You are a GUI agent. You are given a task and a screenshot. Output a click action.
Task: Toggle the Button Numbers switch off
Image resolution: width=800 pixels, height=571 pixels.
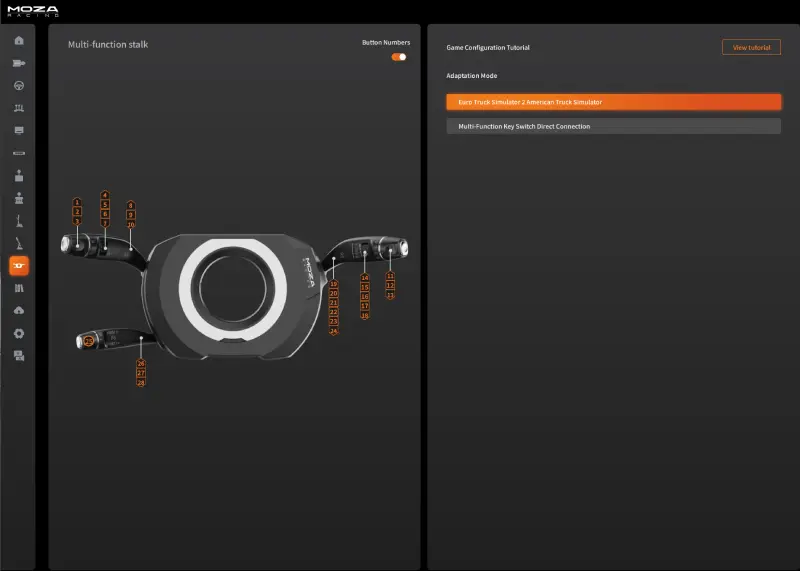tap(399, 57)
